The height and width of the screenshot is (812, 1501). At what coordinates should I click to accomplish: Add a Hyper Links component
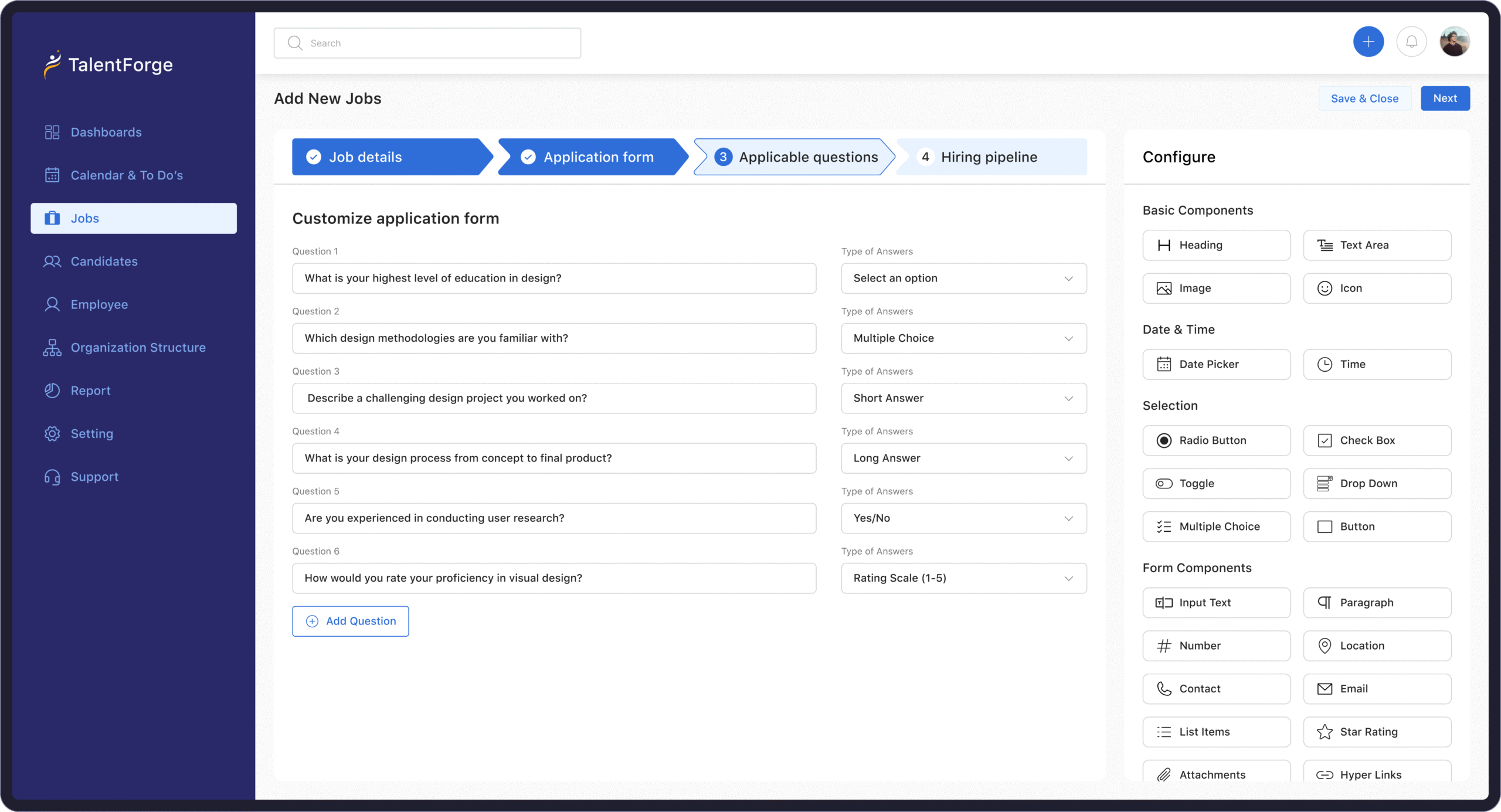1377,772
